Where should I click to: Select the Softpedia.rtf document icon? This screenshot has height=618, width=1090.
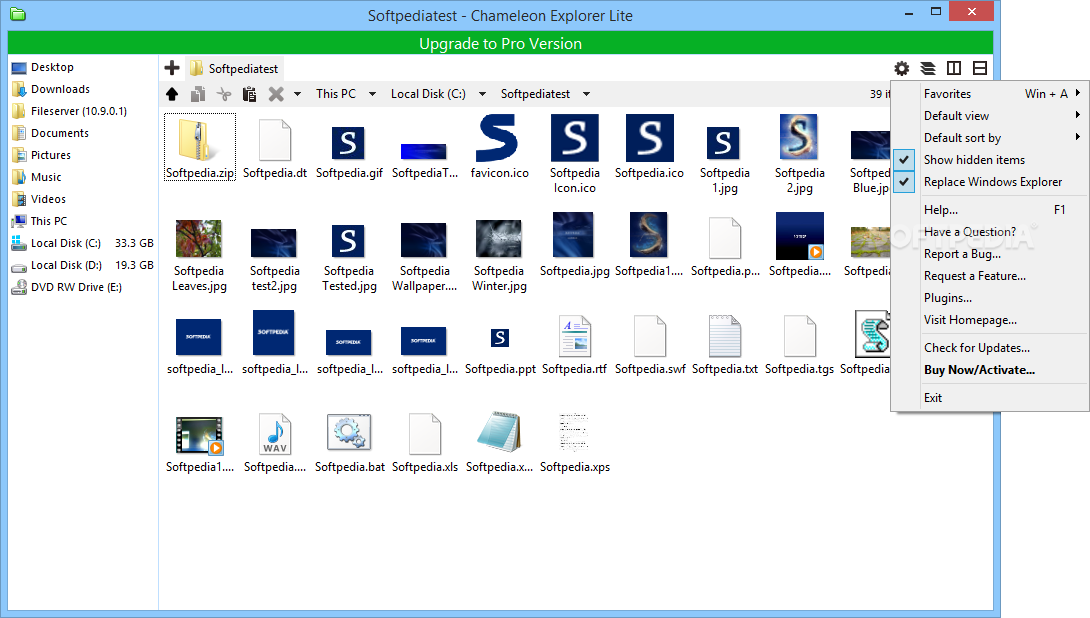coord(576,336)
